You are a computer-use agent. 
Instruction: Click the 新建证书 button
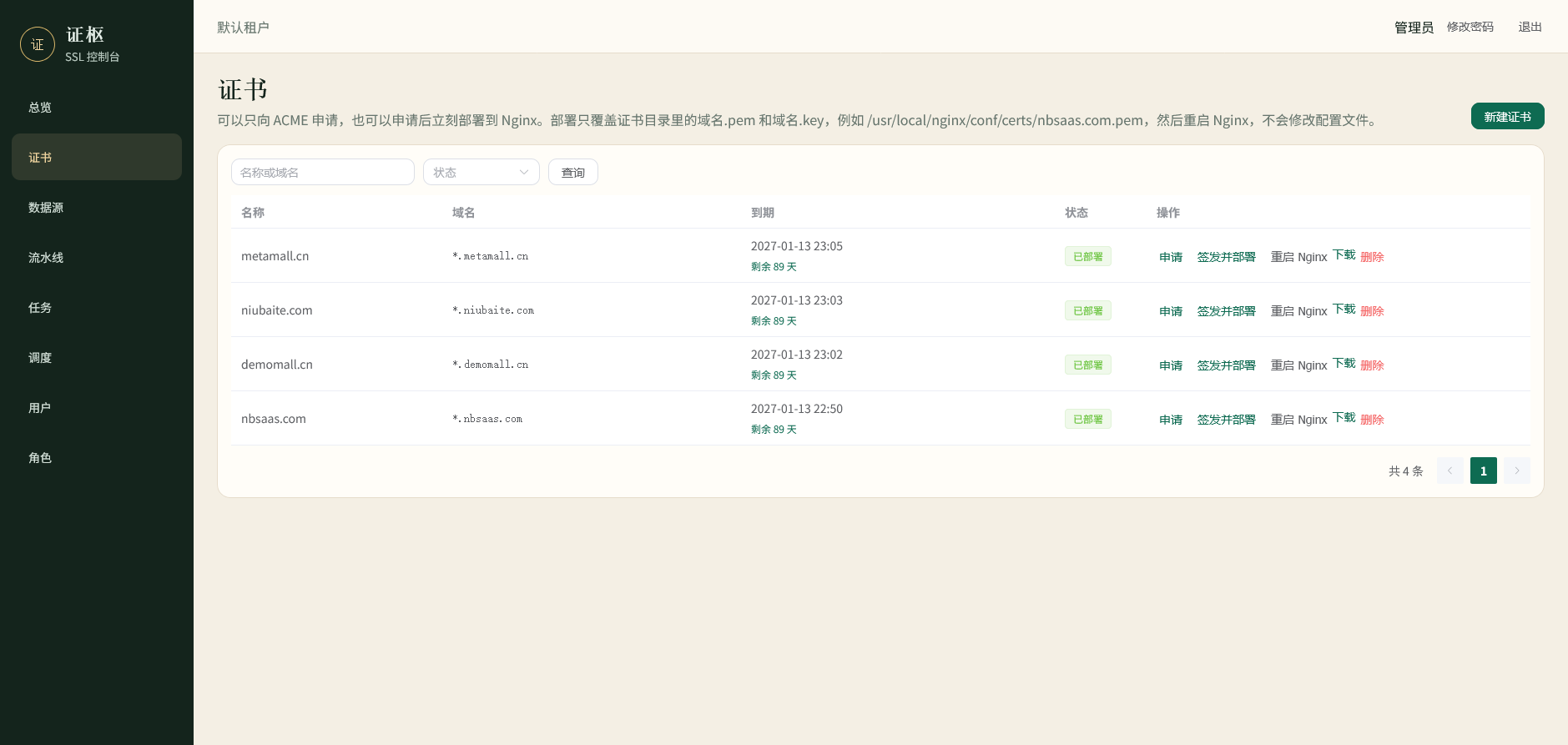(x=1507, y=117)
